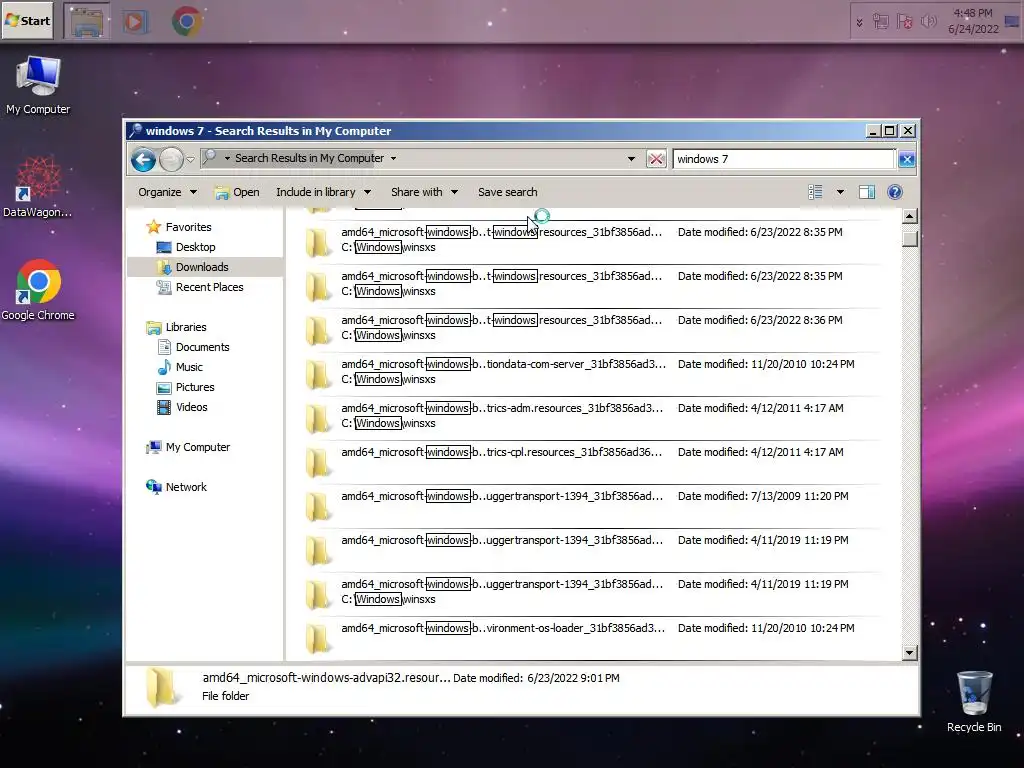Click folder icon of trics-adm.resources result
1024x768 pixels.
point(317,418)
